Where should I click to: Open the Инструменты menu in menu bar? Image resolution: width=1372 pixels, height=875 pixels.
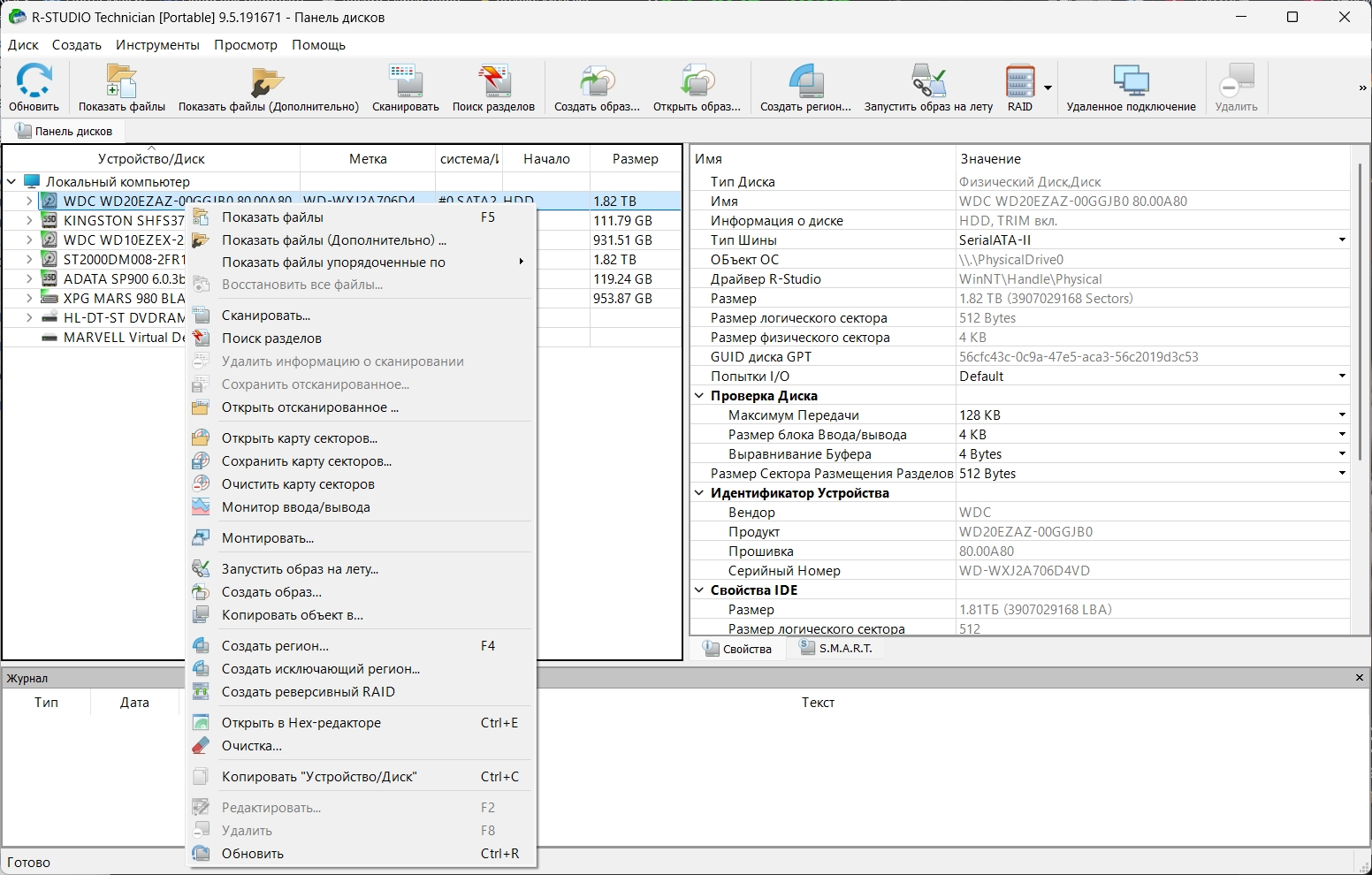point(157,45)
